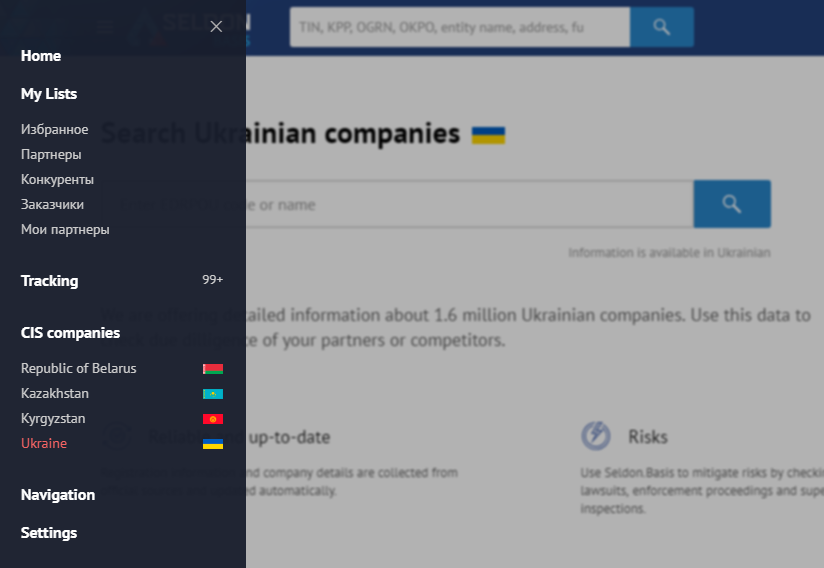This screenshot has height=568, width=824.
Task: Click 'Information is available in Ukrainian' note
Action: pyautogui.click(x=670, y=253)
